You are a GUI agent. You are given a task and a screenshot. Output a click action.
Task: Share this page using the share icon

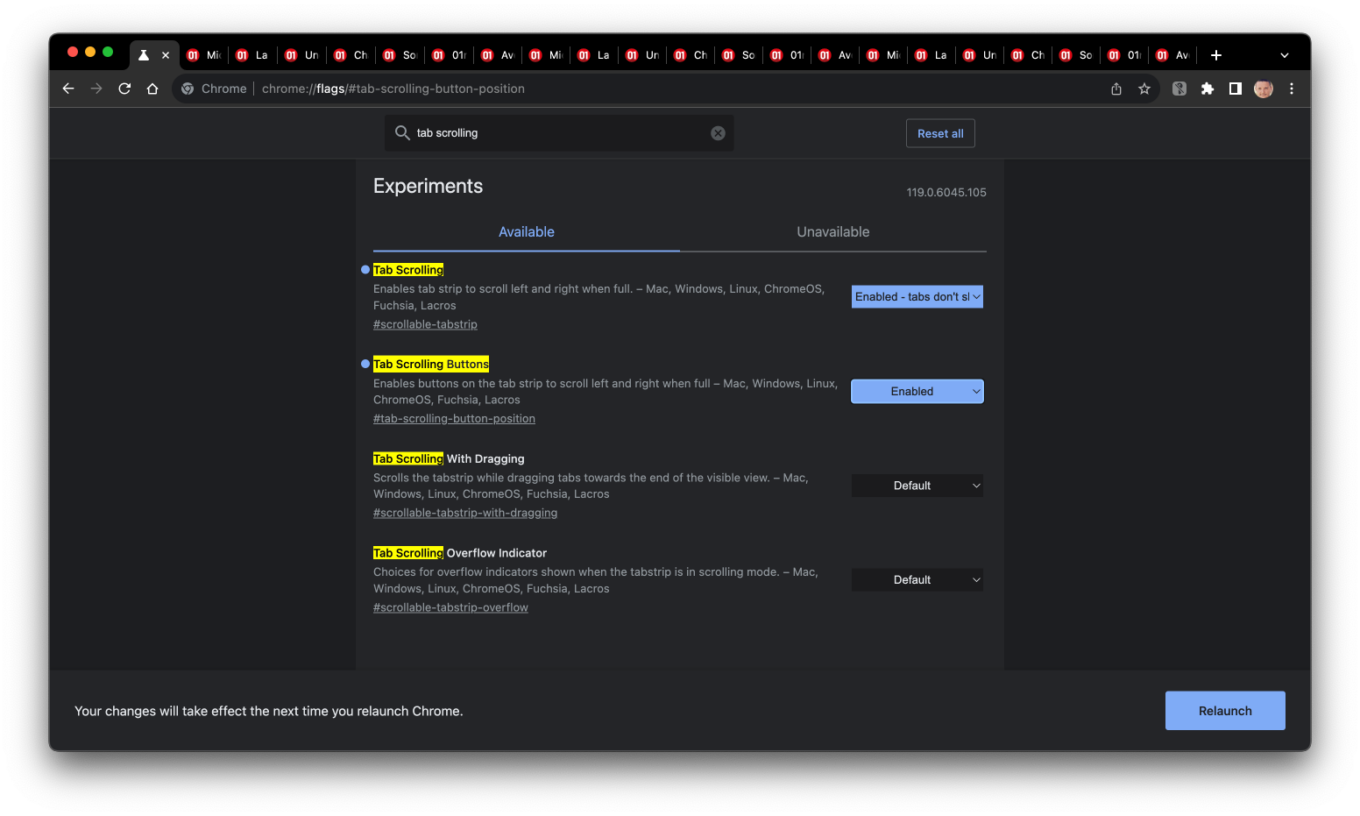tap(1116, 88)
